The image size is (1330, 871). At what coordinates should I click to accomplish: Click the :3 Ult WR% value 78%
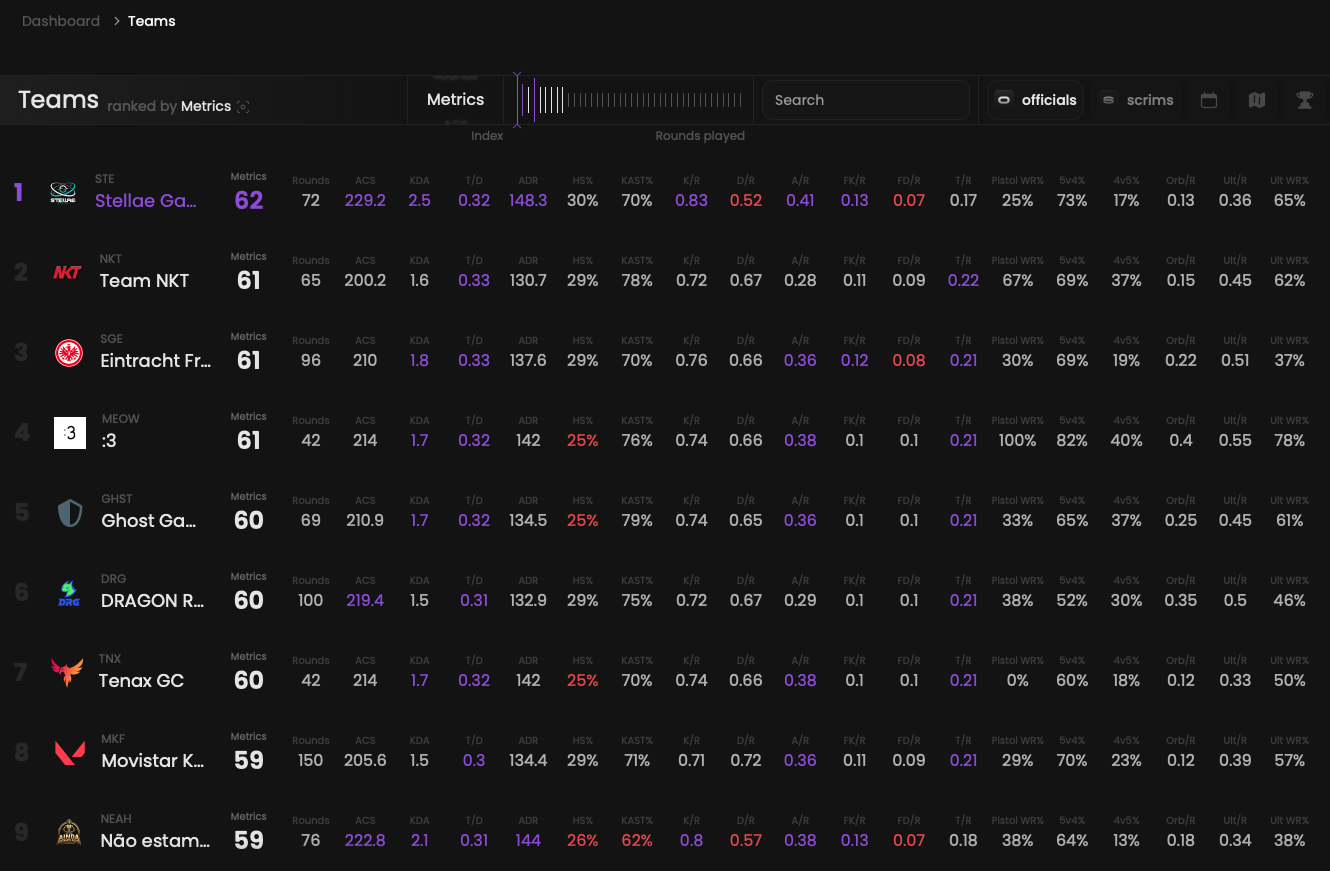pyautogui.click(x=1290, y=440)
